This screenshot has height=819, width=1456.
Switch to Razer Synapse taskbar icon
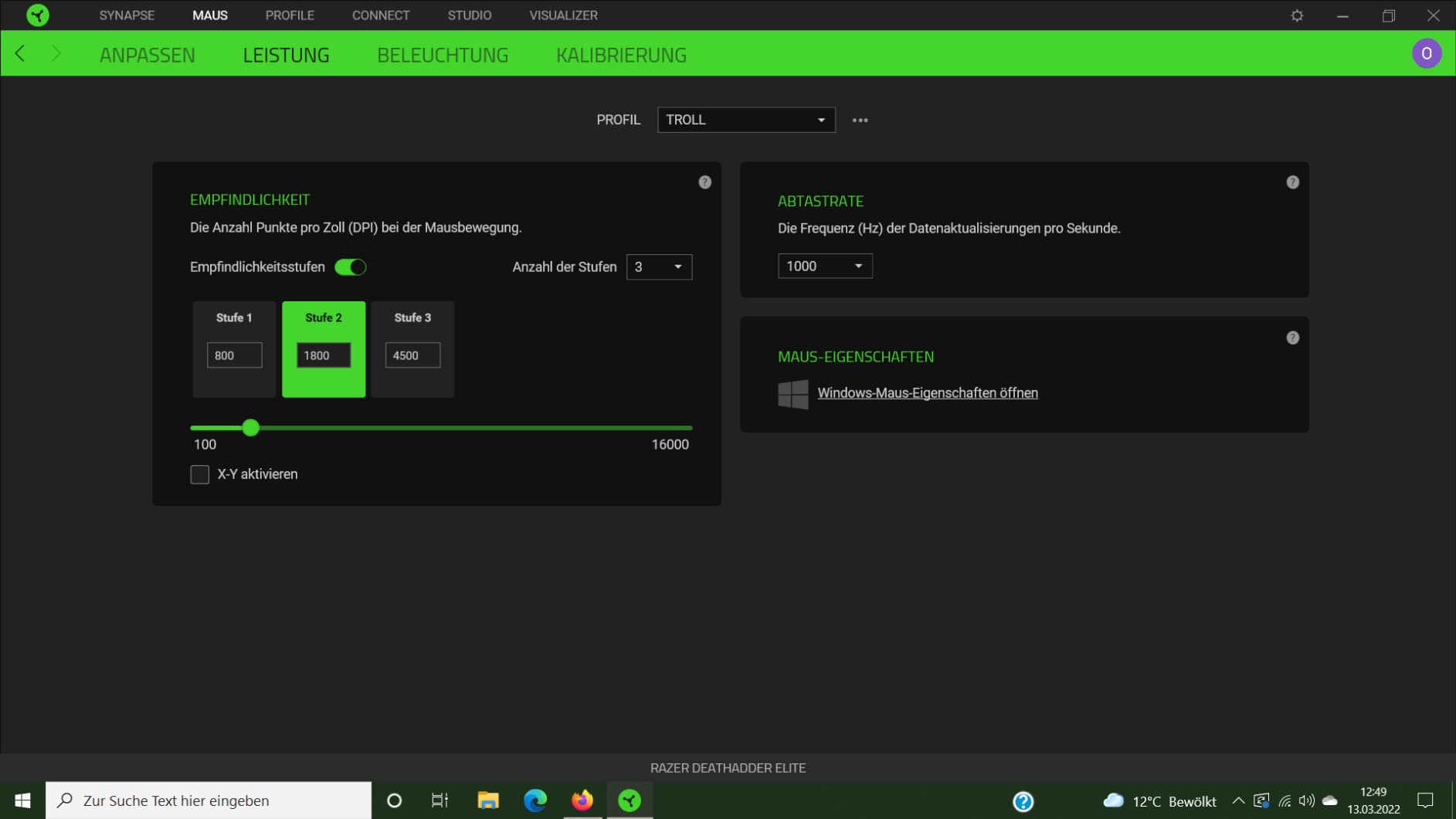coord(630,800)
